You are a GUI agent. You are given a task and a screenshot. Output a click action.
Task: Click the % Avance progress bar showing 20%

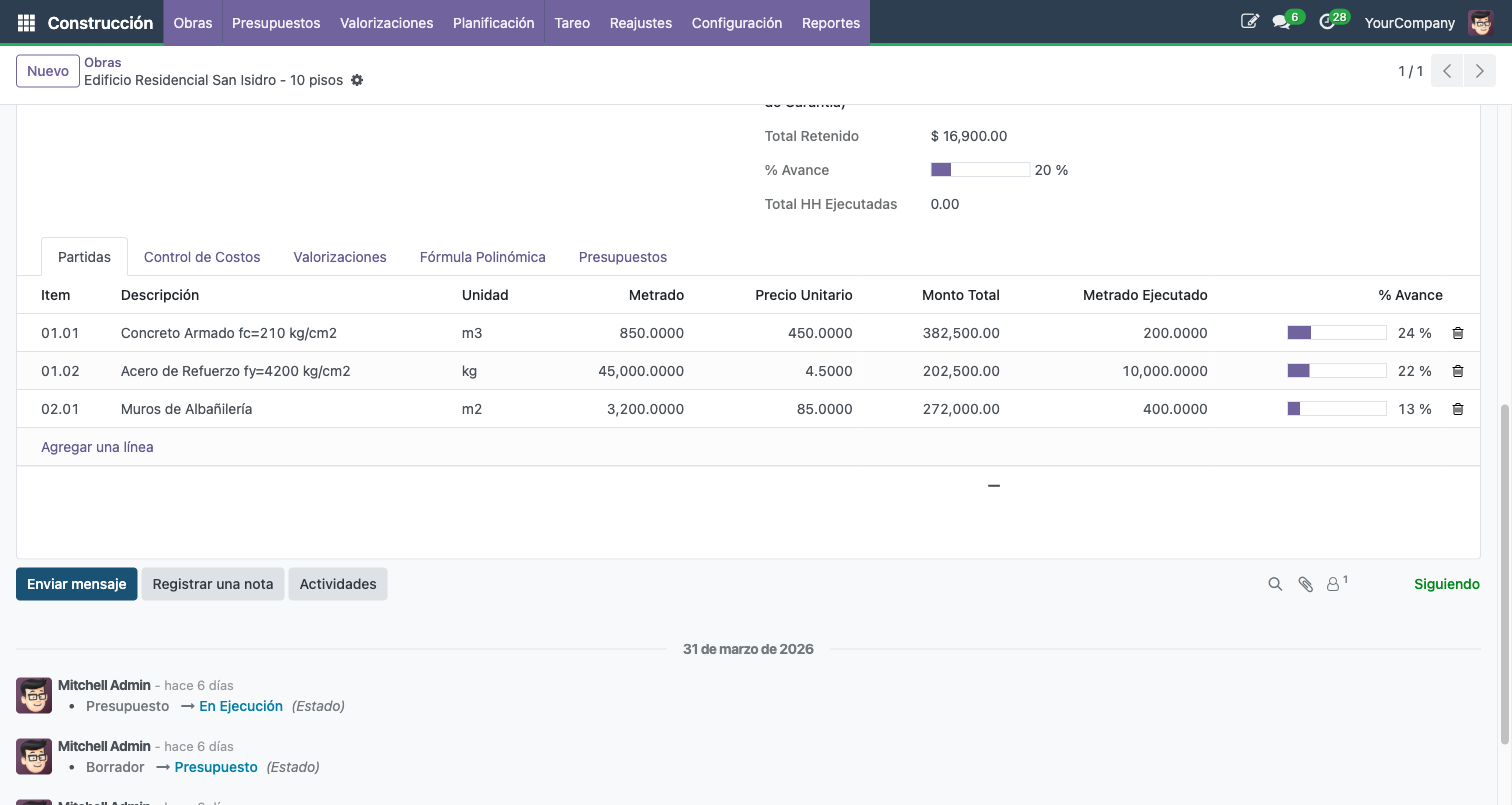[x=980, y=169]
